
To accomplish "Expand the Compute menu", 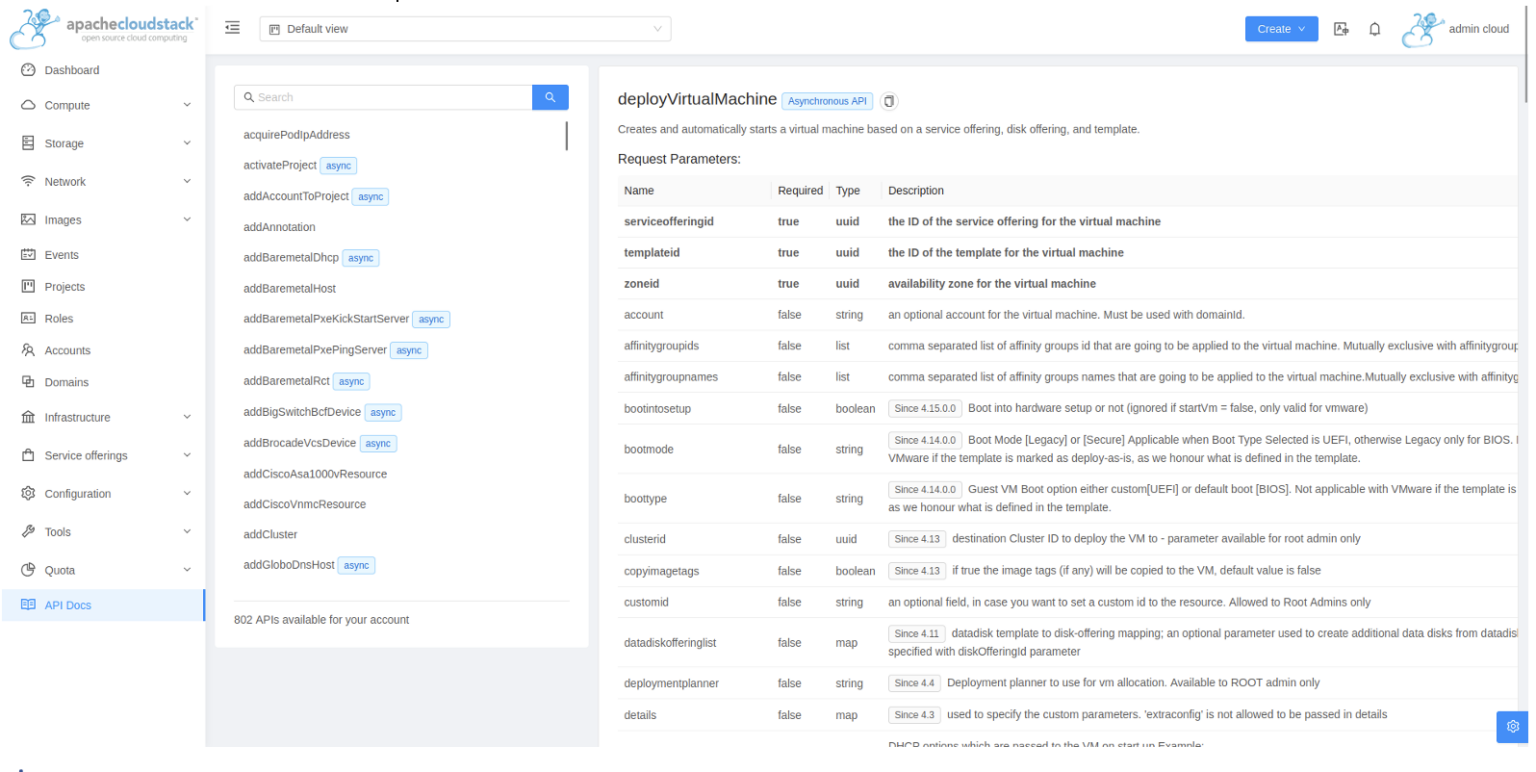I will coord(66,105).
